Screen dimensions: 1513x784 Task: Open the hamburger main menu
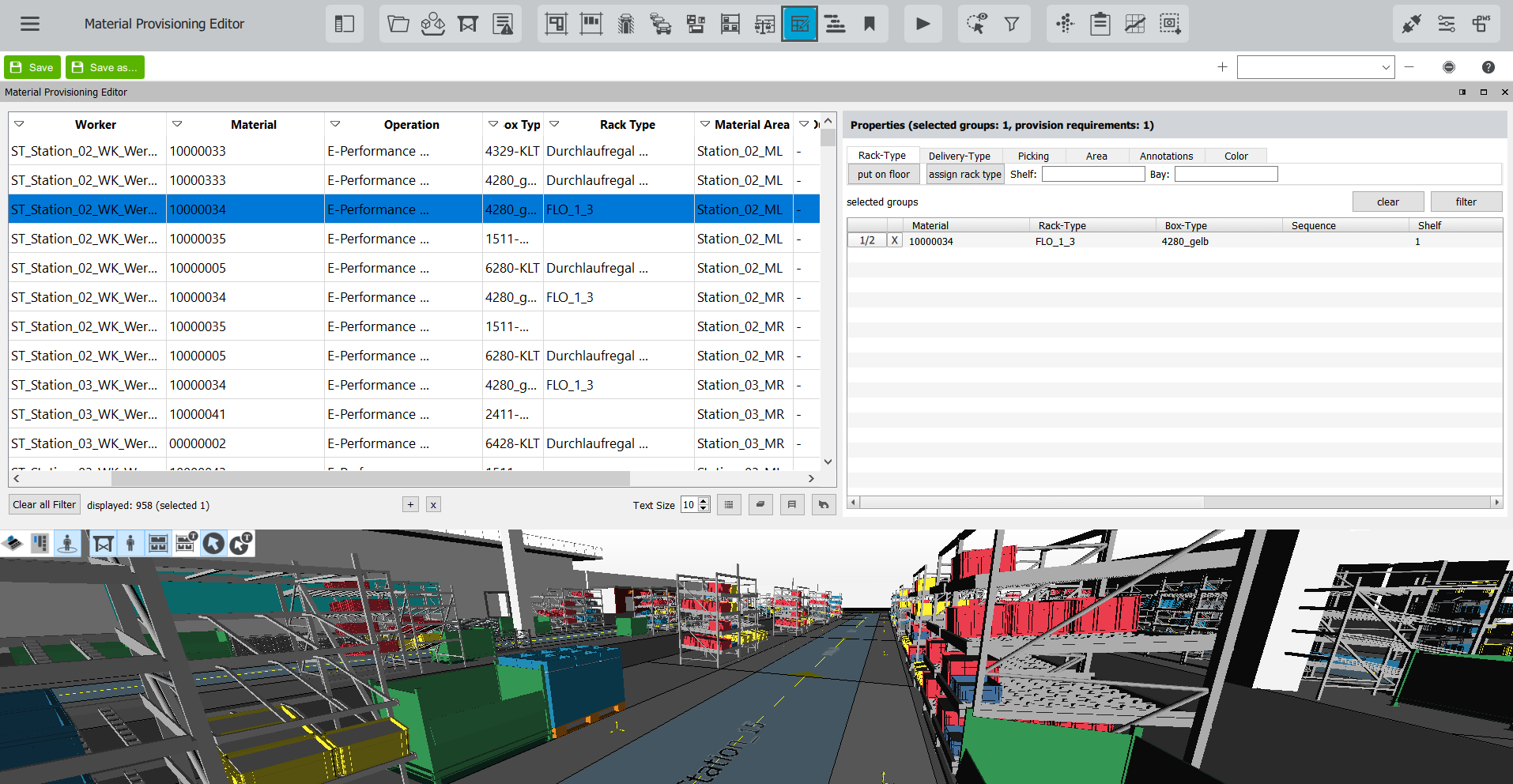[x=30, y=24]
